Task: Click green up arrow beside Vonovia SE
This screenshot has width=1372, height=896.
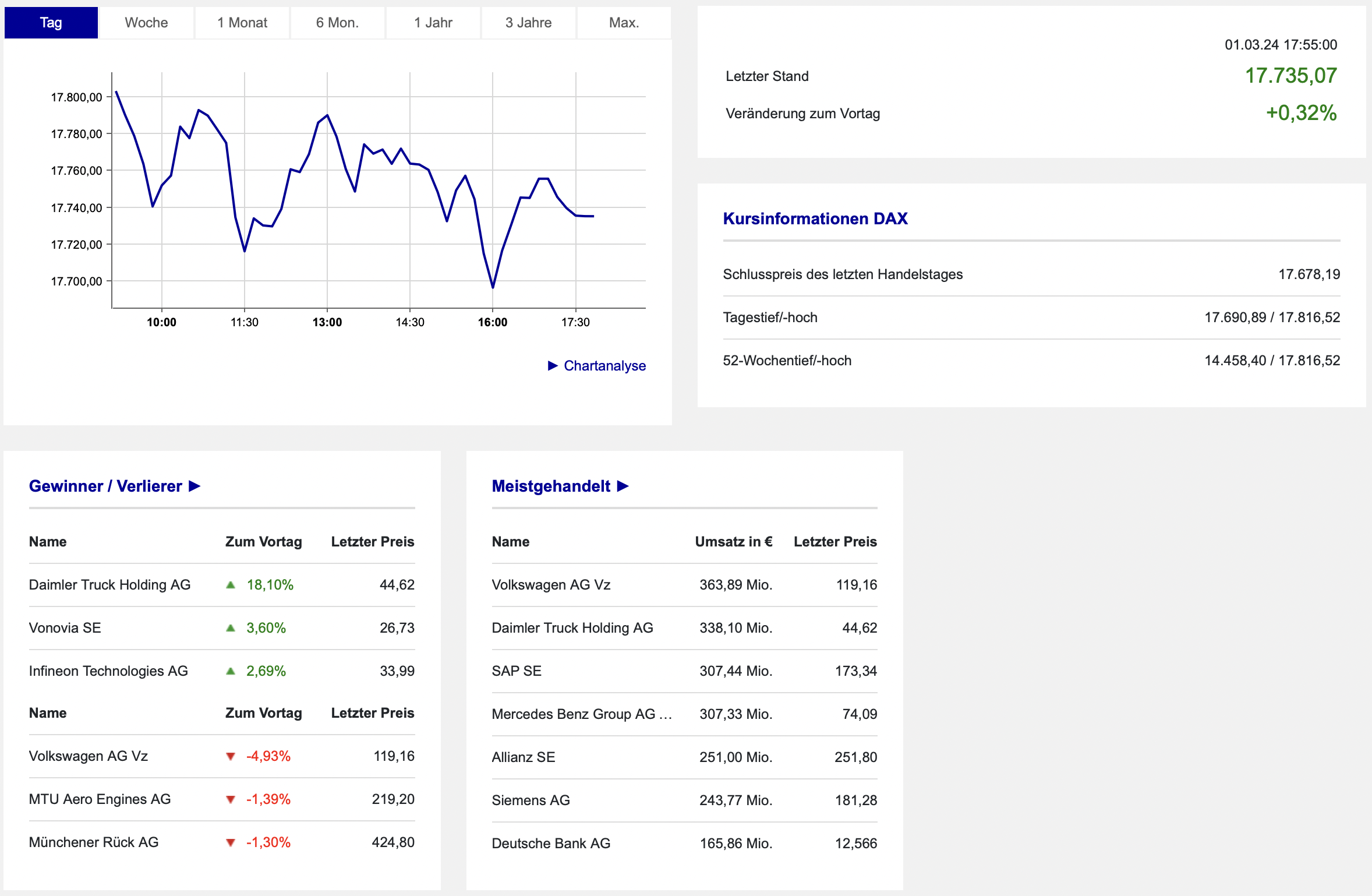Action: (231, 628)
